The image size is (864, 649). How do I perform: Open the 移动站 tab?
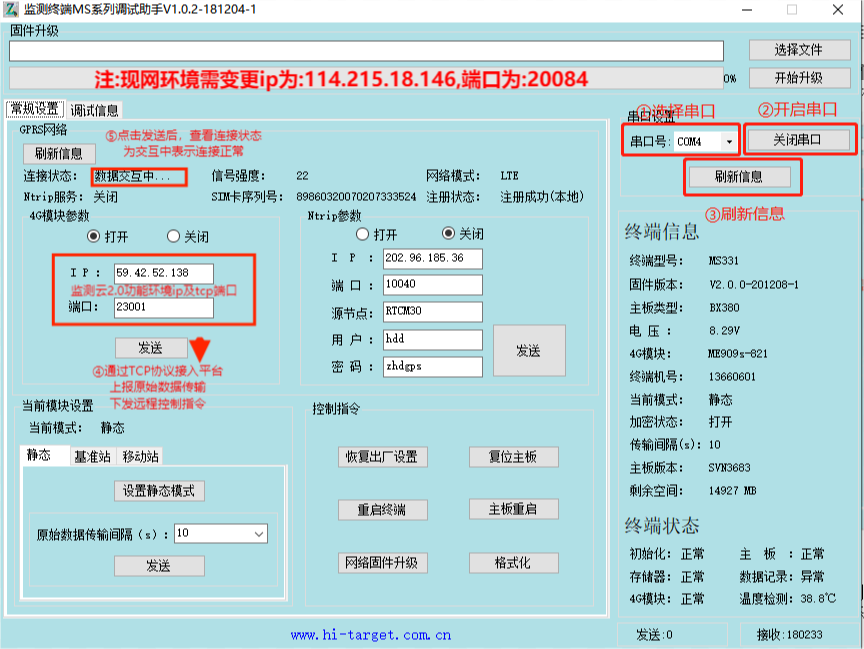[140, 457]
